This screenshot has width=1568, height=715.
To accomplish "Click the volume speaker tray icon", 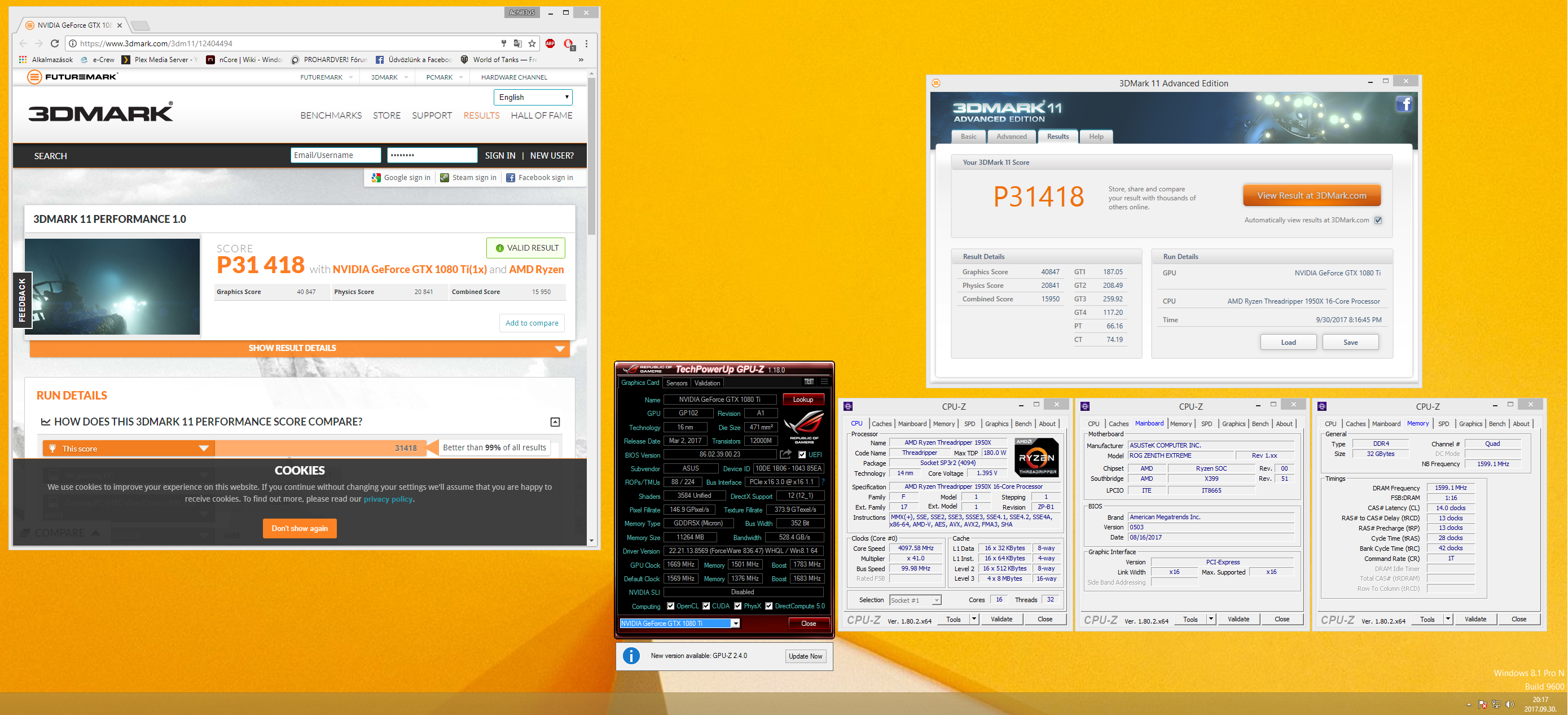I will tap(1509, 705).
